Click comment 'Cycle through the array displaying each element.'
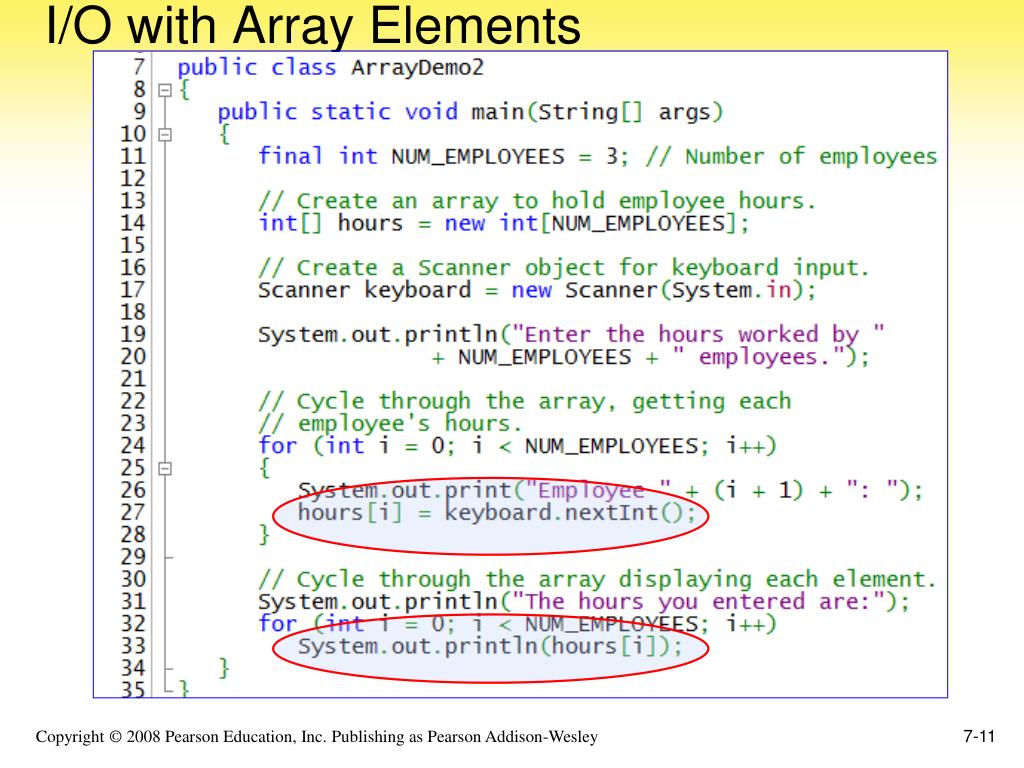The height and width of the screenshot is (768, 1024). (x=597, y=579)
